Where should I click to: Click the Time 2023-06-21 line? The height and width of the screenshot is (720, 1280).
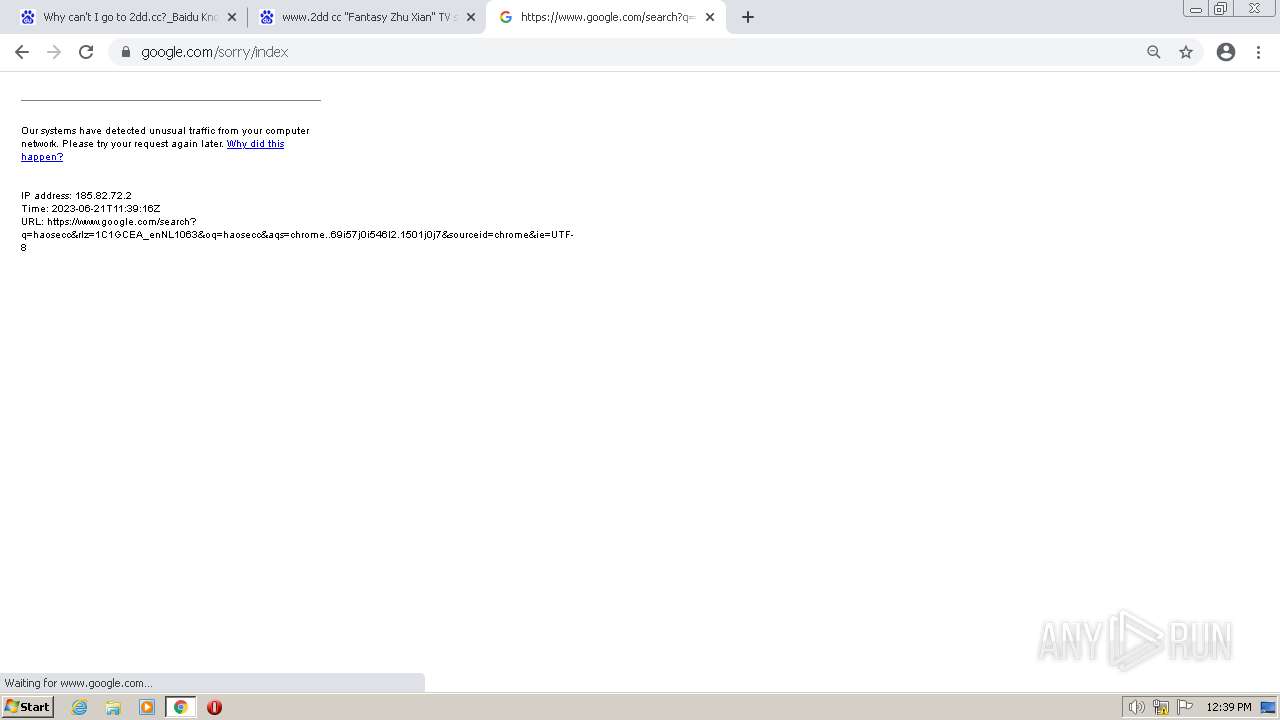point(91,209)
